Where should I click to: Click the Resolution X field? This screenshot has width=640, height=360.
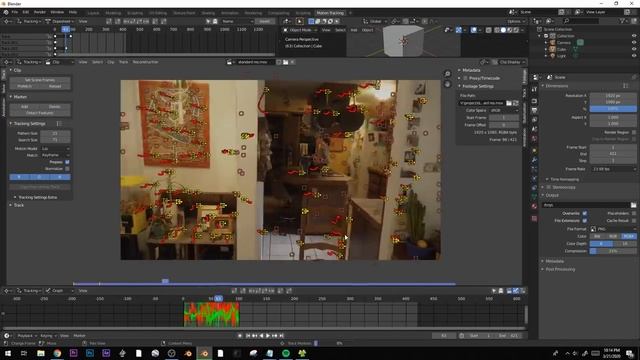(613, 96)
